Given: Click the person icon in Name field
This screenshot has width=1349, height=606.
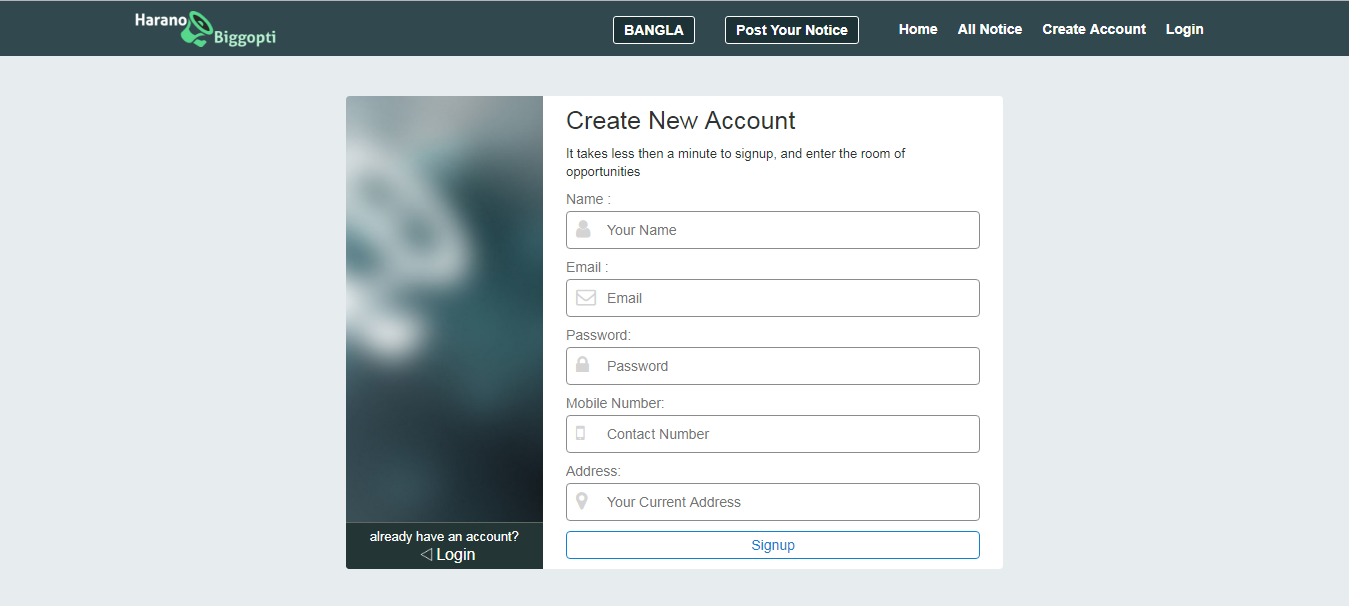Looking at the screenshot, I should (584, 229).
